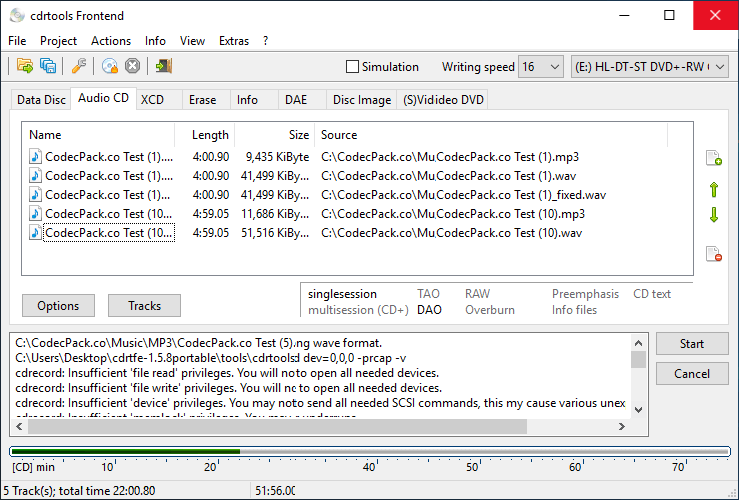Click the music note icon of Test (10).mp3
The width and height of the screenshot is (739, 500).
tap(35, 213)
